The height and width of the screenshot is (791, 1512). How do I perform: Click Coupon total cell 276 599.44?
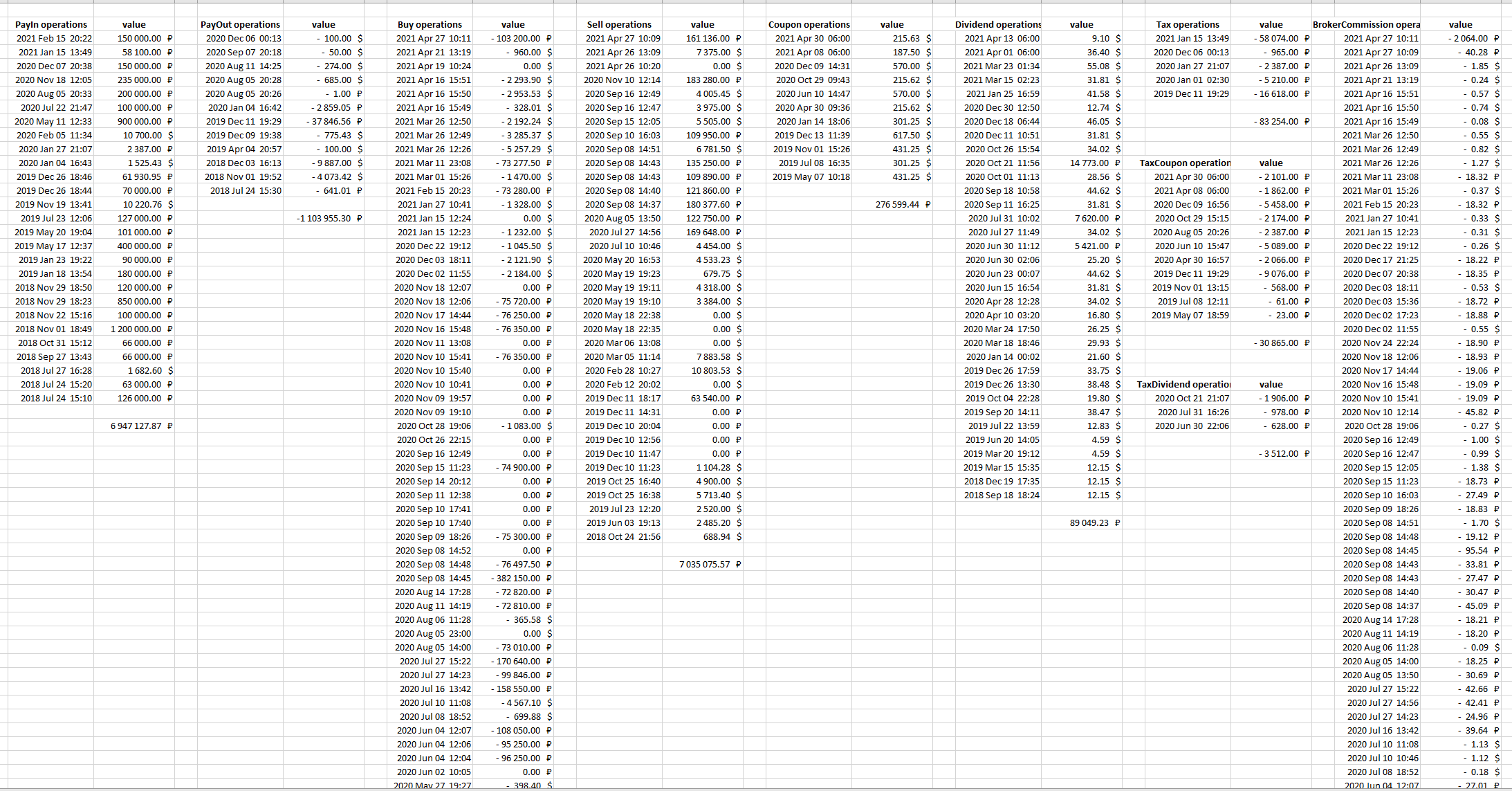tap(892, 204)
